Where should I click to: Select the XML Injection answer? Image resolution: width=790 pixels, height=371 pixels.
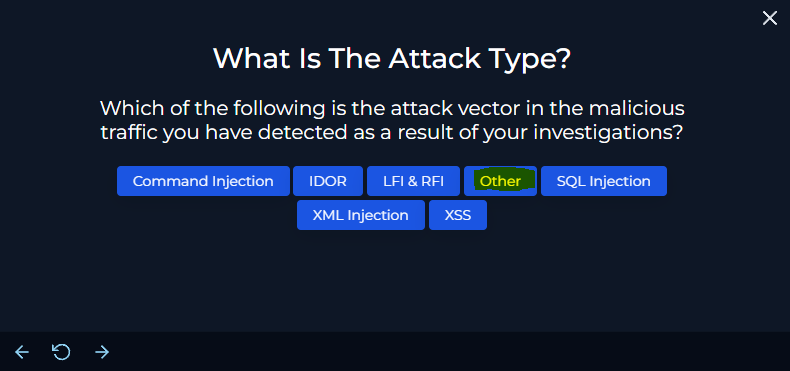pos(361,215)
